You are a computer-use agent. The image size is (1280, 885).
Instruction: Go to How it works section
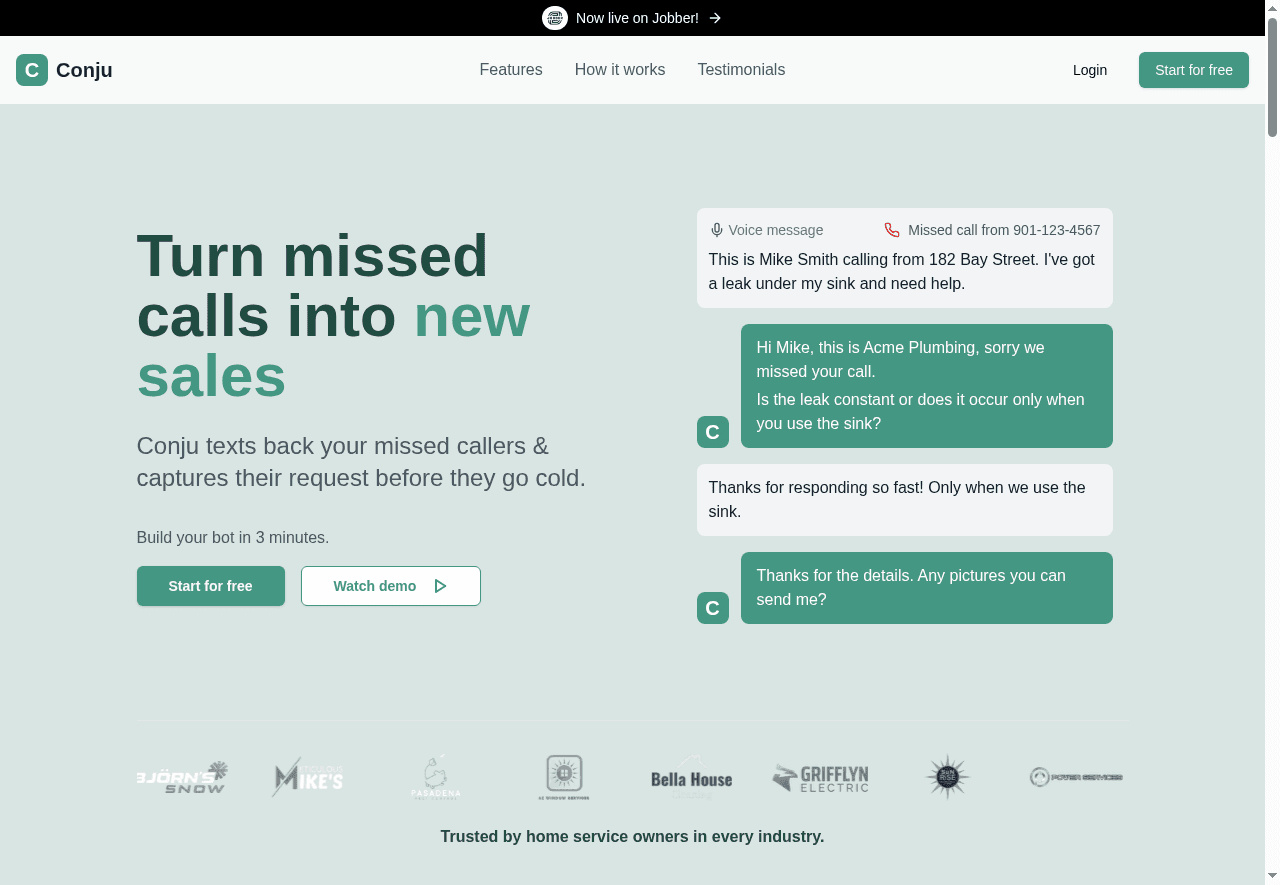(620, 70)
